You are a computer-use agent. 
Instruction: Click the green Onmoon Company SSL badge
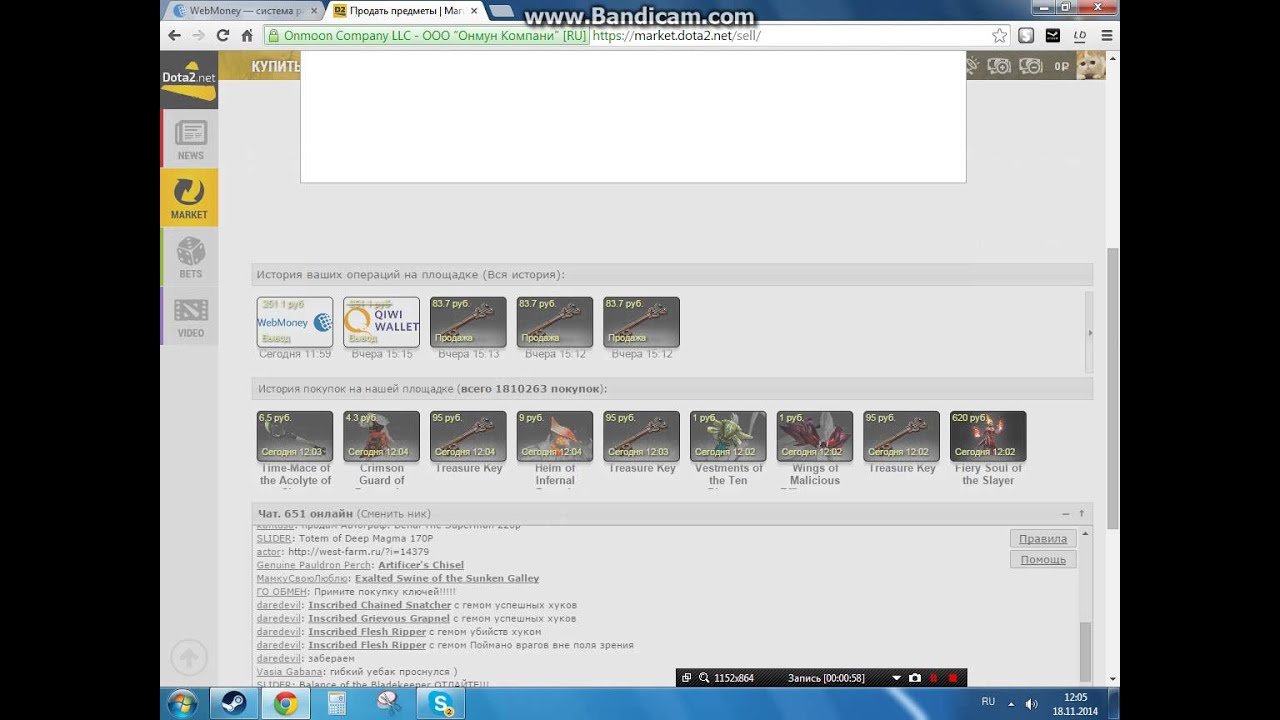[x=426, y=35]
